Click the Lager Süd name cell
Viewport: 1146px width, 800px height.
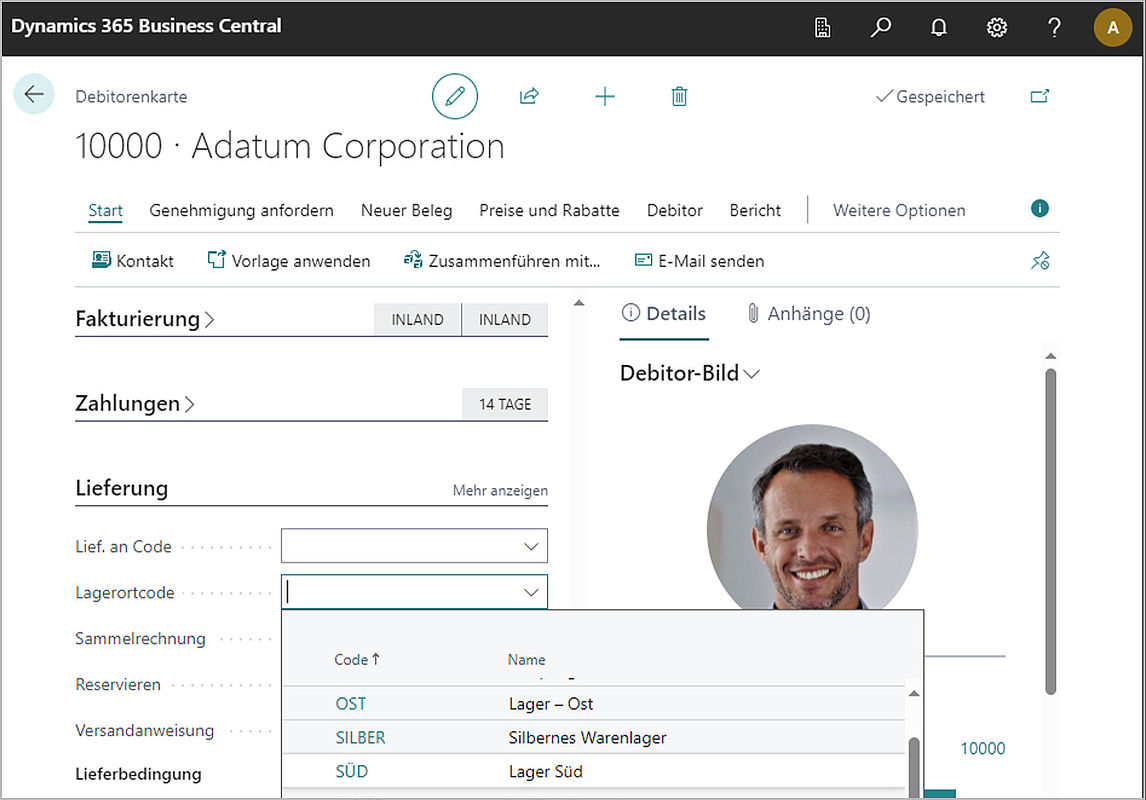[x=546, y=772]
